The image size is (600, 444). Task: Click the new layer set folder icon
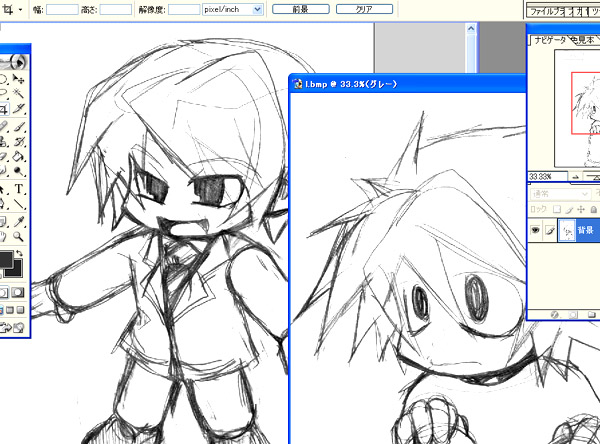pos(592,315)
